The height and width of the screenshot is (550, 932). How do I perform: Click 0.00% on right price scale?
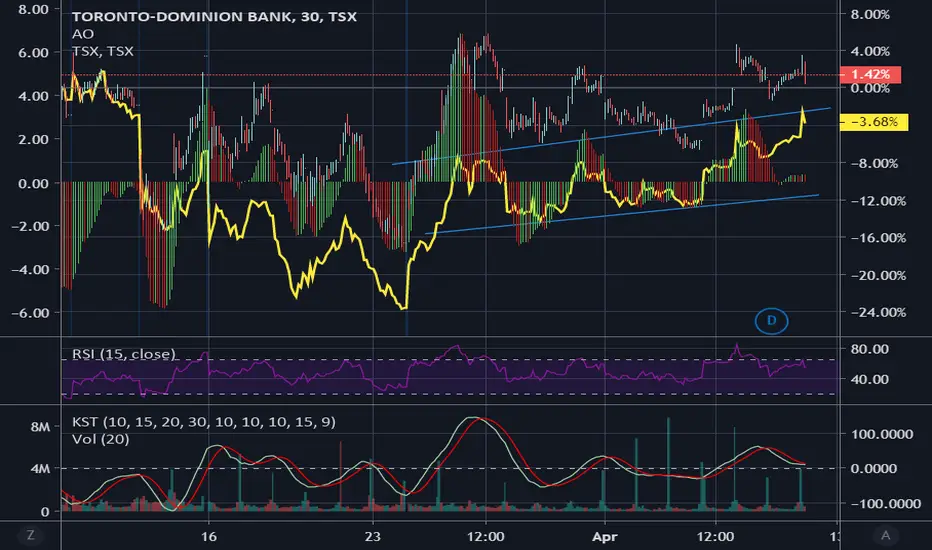(x=870, y=89)
